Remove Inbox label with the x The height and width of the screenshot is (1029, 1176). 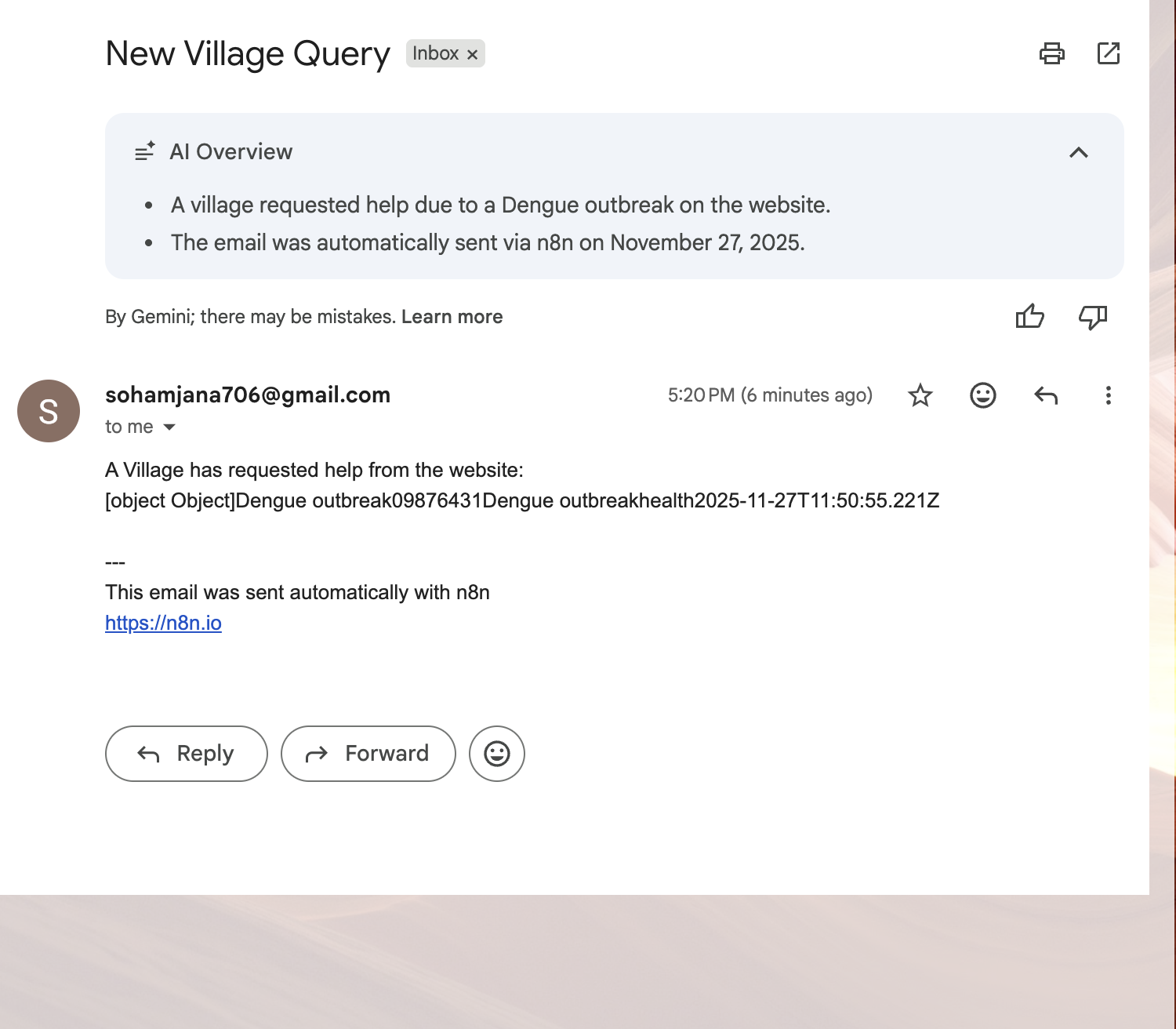point(472,54)
